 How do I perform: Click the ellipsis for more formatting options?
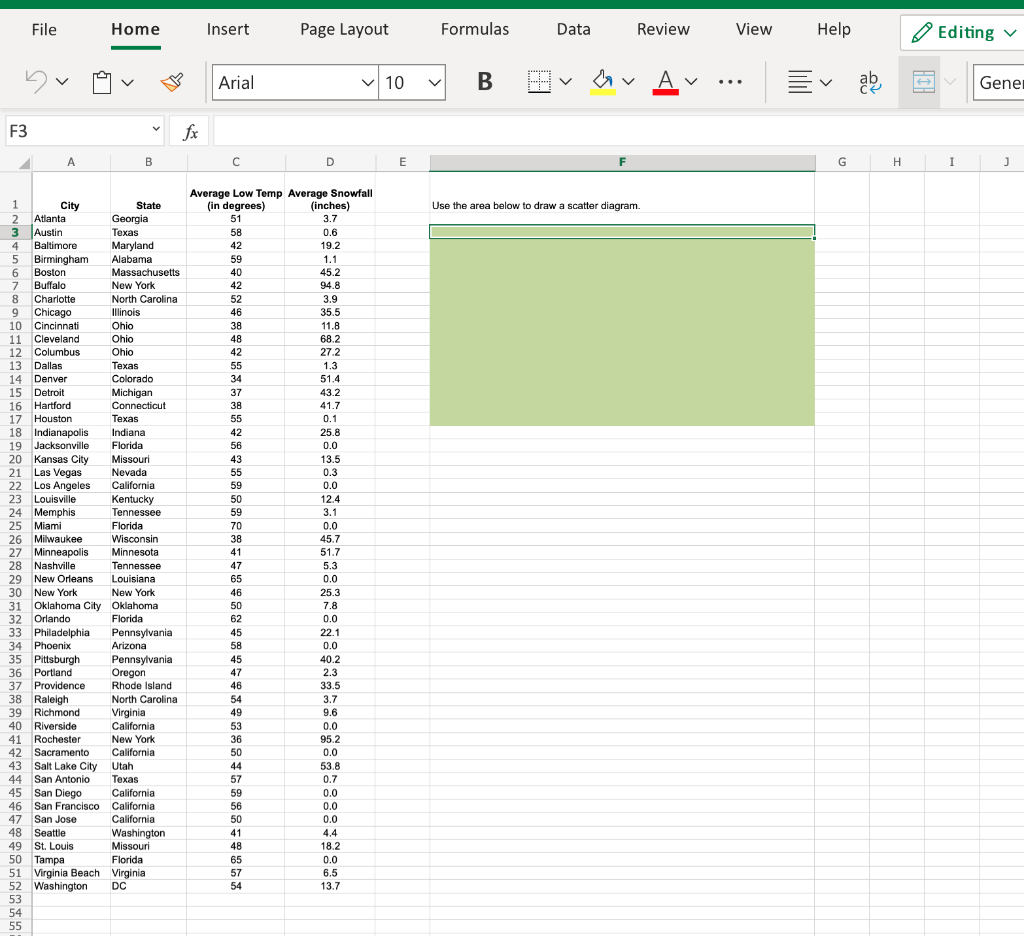coord(731,82)
